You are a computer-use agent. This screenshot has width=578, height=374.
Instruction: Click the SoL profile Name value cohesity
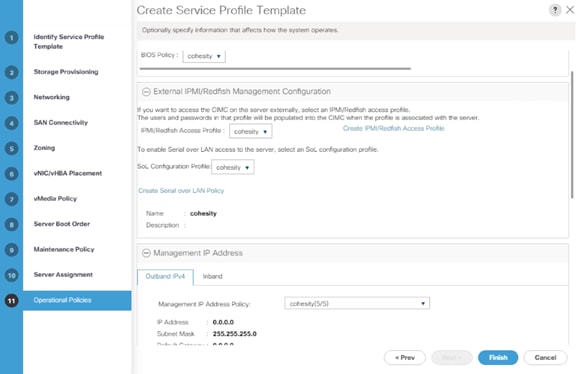coord(203,214)
